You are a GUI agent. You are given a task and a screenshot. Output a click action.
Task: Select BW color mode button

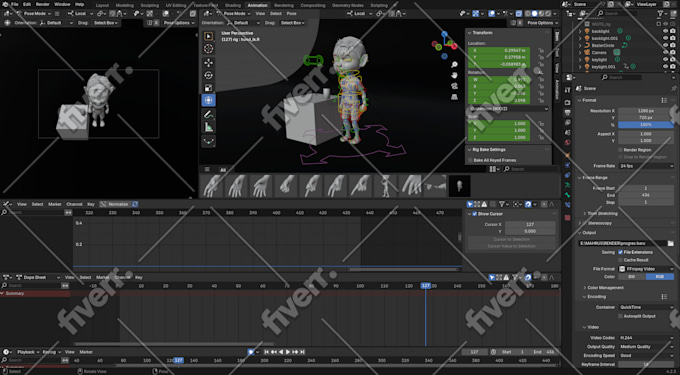[x=632, y=277]
